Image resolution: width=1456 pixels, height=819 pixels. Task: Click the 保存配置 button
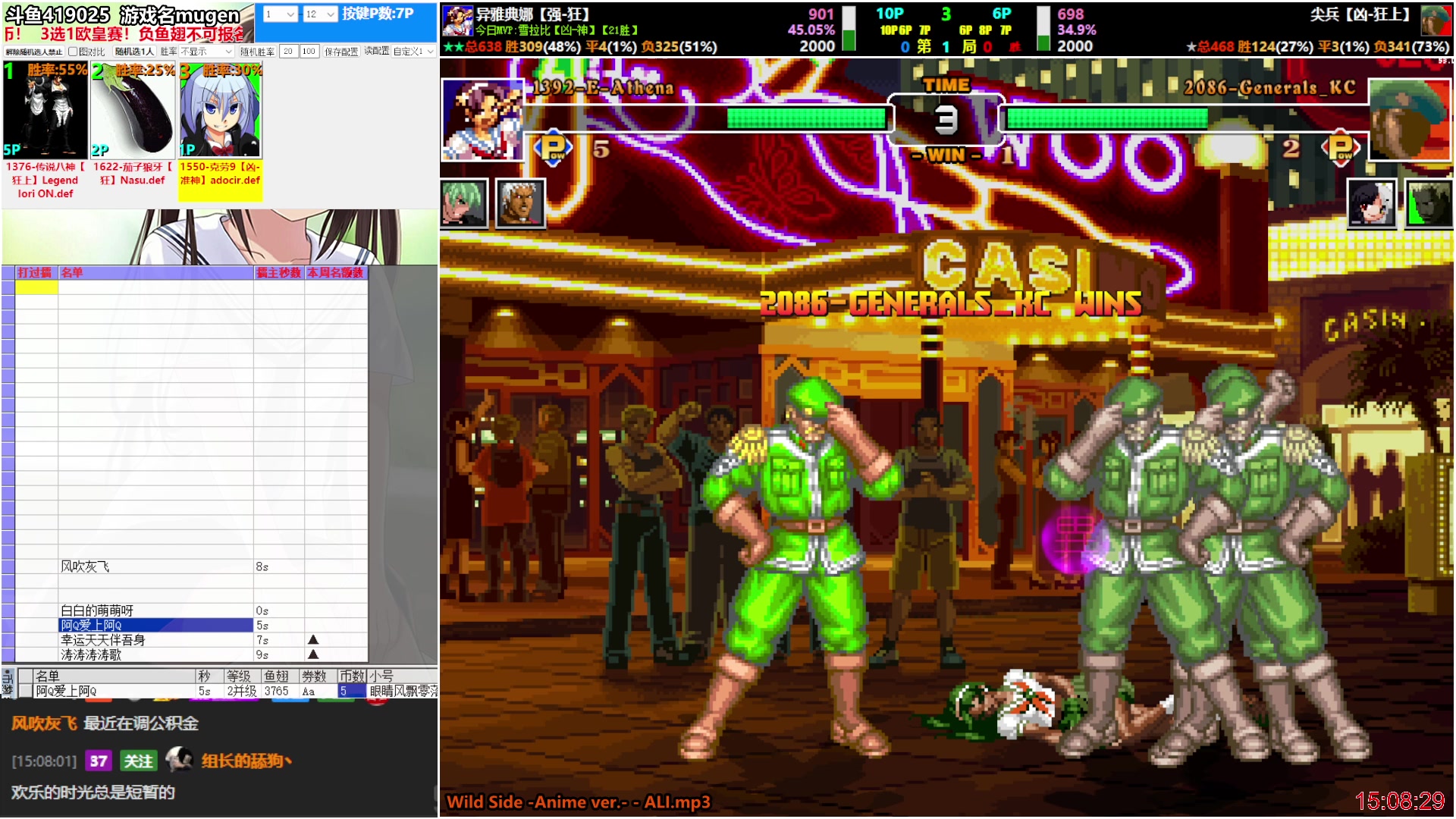tap(341, 52)
